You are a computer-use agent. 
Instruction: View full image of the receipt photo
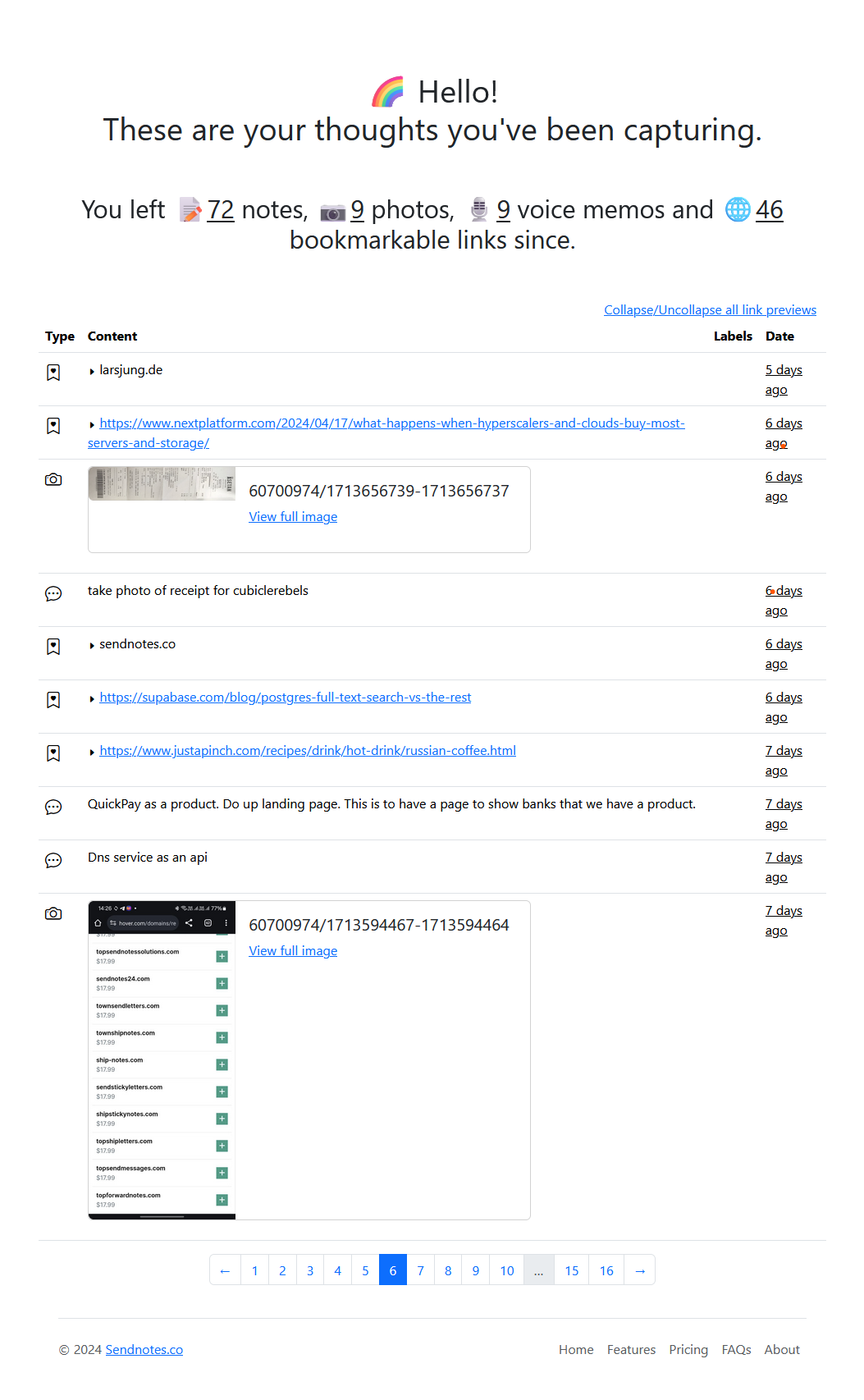click(x=293, y=517)
